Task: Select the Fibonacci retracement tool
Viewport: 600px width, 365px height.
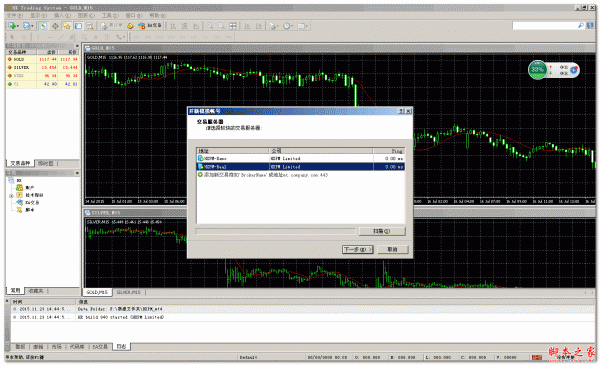Action: [x=84, y=37]
